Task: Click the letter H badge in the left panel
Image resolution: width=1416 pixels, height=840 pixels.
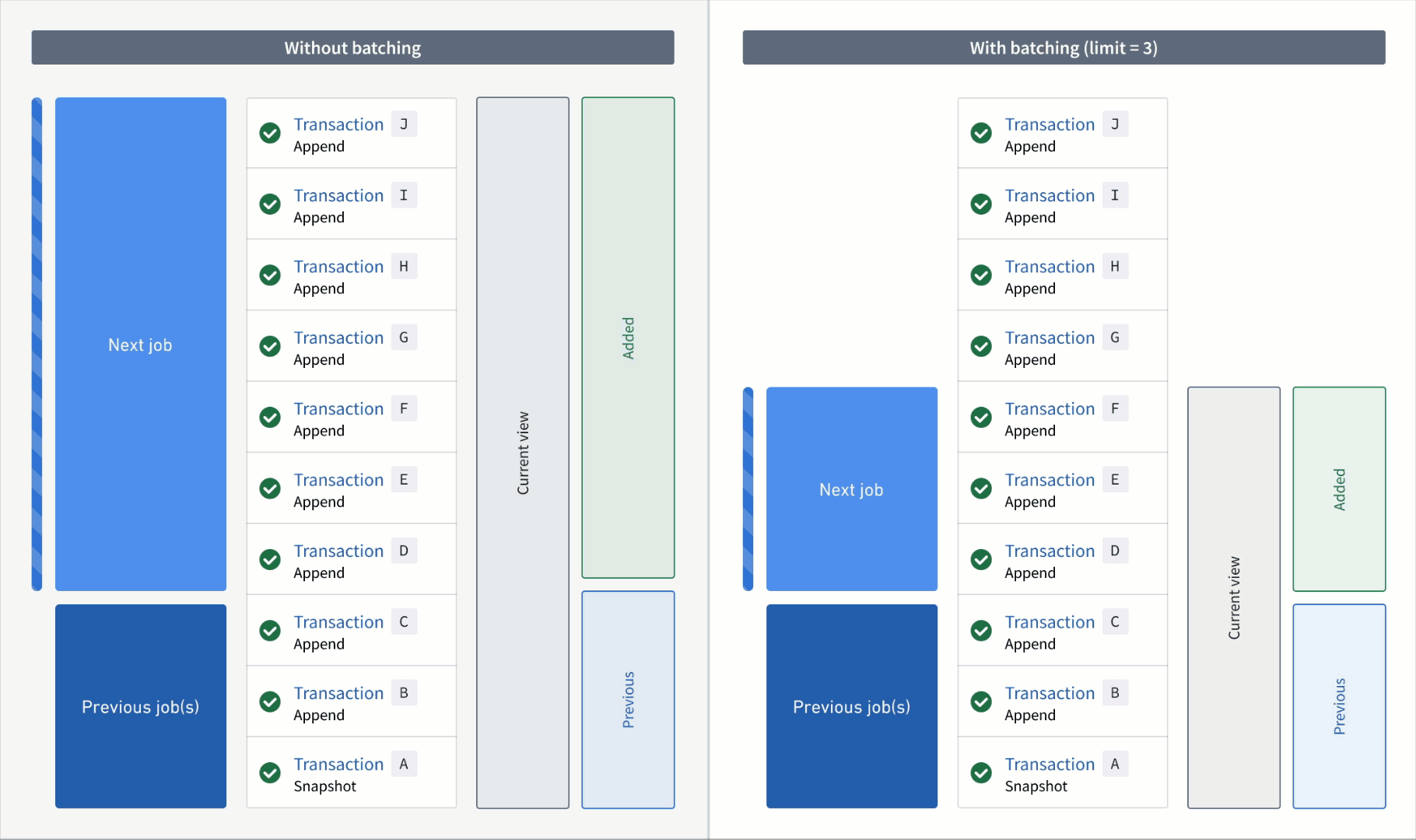Action: (x=404, y=267)
